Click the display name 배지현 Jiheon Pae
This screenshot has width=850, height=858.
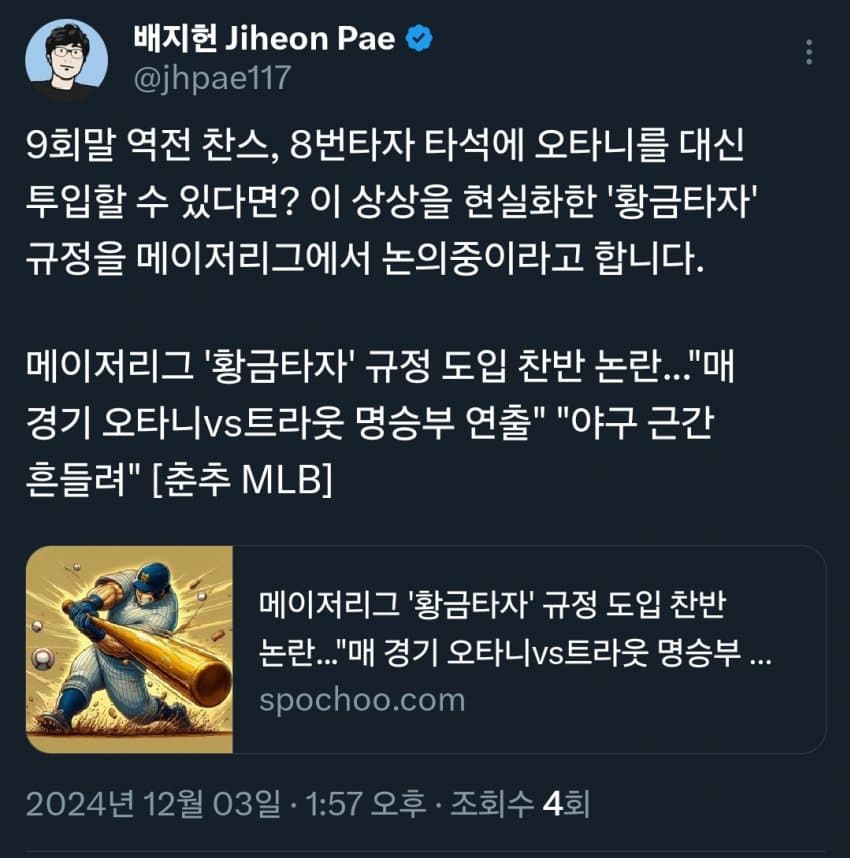(x=264, y=39)
